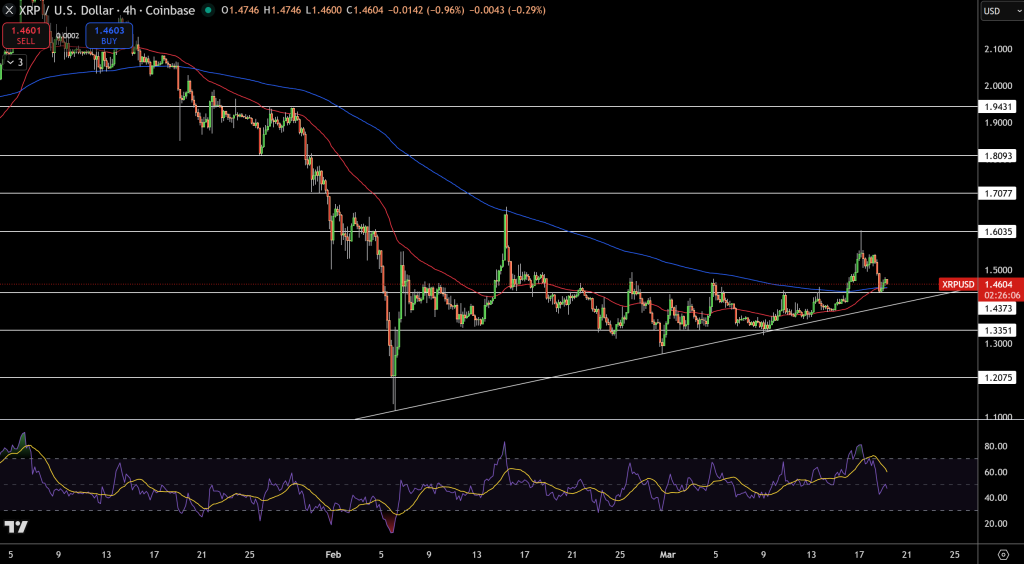Click the green market status dot
Image resolution: width=1024 pixels, height=564 pixels.
click(208, 10)
